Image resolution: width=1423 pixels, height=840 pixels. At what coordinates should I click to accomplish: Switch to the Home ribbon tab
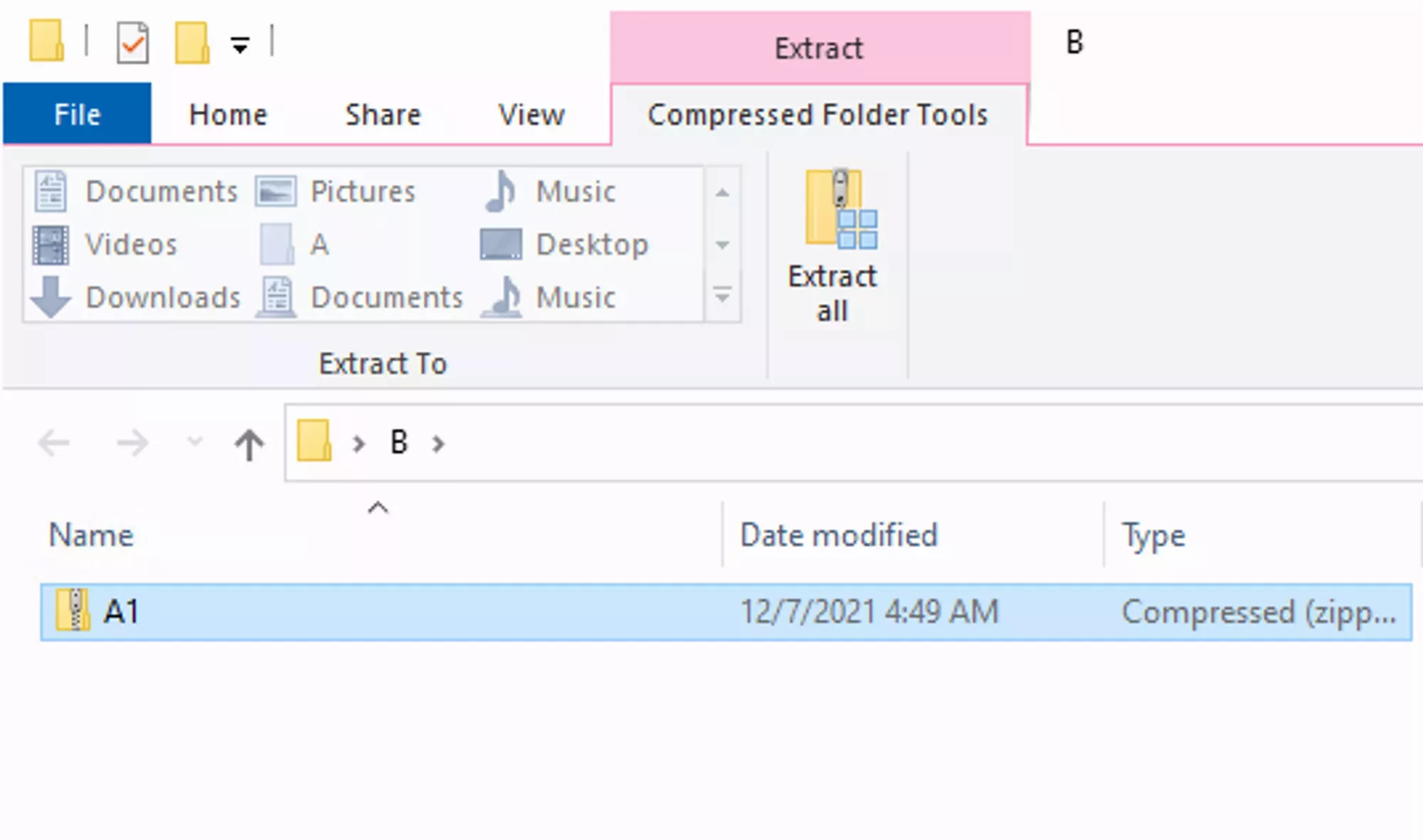227,114
